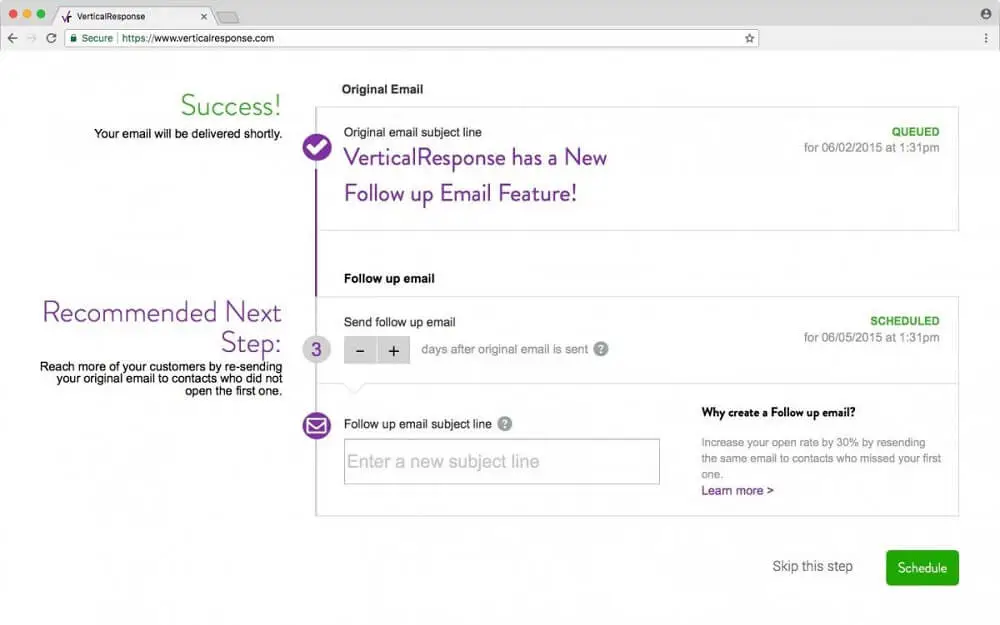The image size is (1000, 625).
Task: Click 'Your email will be delivered shortly.' text
Action: [x=188, y=134]
